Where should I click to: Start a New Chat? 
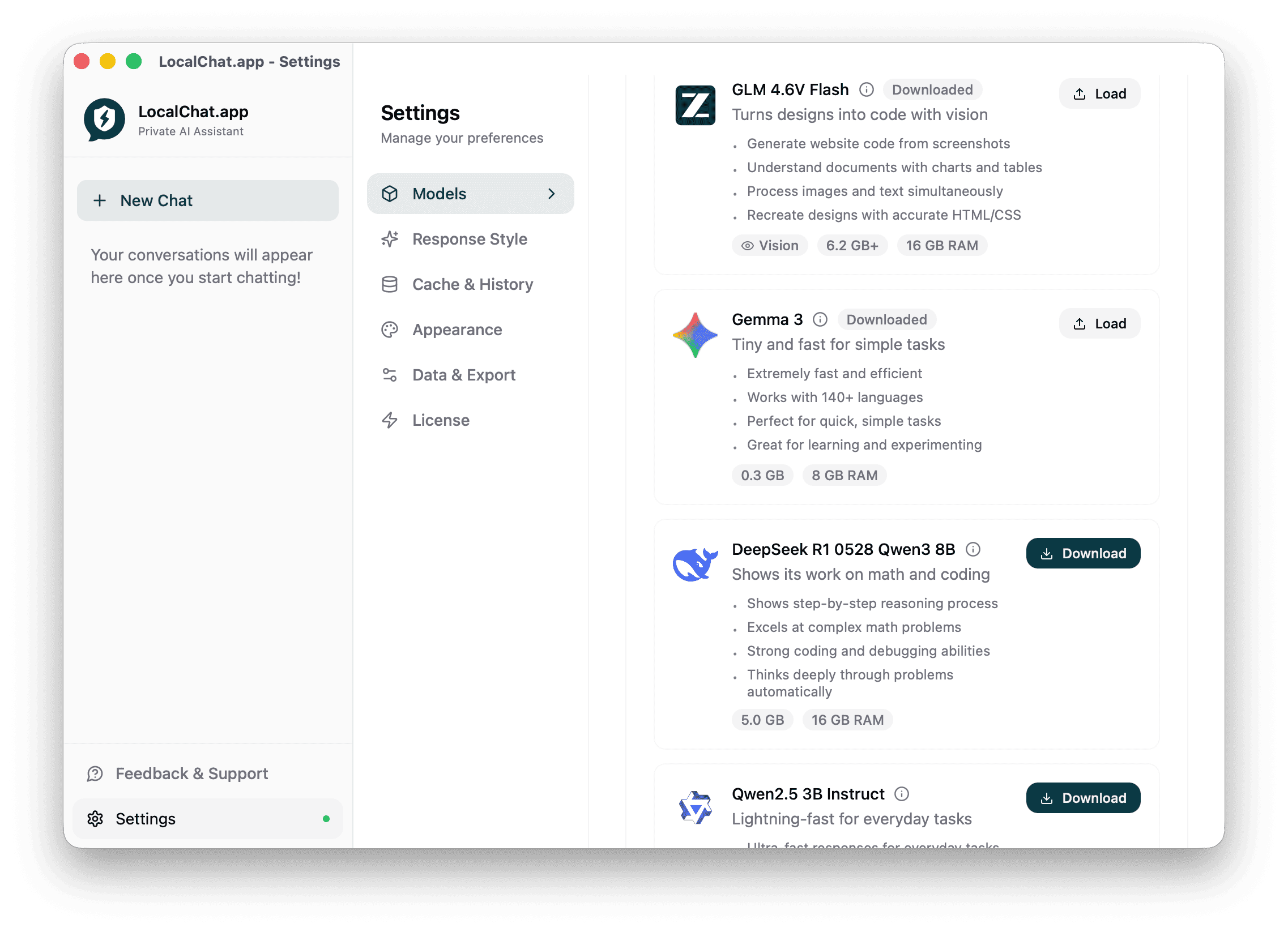point(208,201)
